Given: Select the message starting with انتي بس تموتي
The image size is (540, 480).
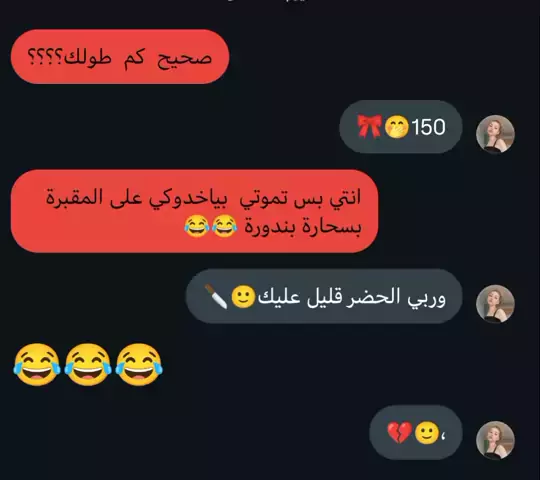Looking at the screenshot, I should pyautogui.click(x=195, y=211).
